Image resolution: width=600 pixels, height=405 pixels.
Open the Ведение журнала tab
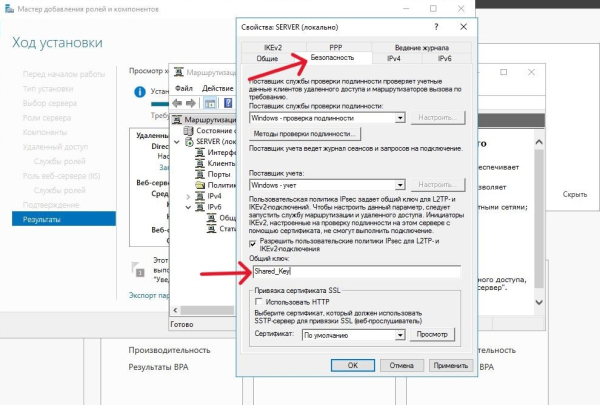[421, 47]
